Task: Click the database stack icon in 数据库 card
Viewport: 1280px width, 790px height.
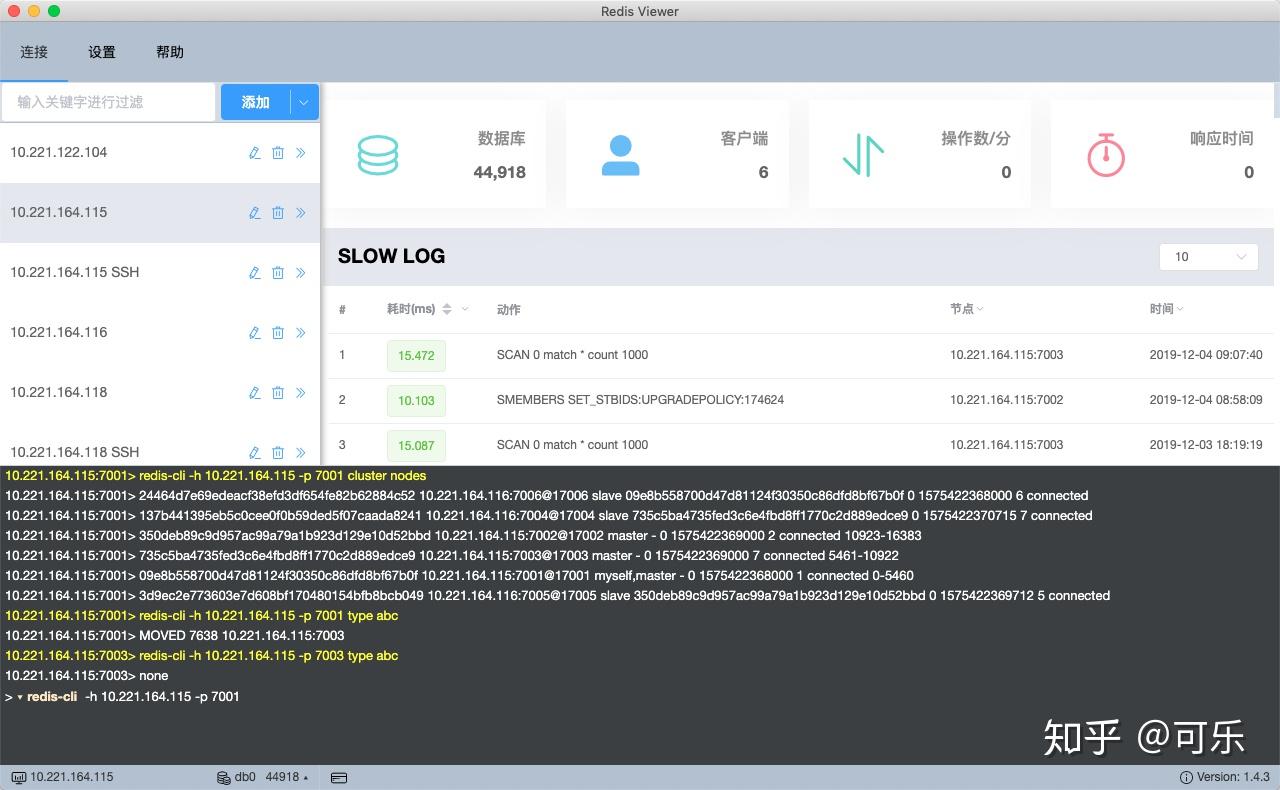Action: pos(377,155)
